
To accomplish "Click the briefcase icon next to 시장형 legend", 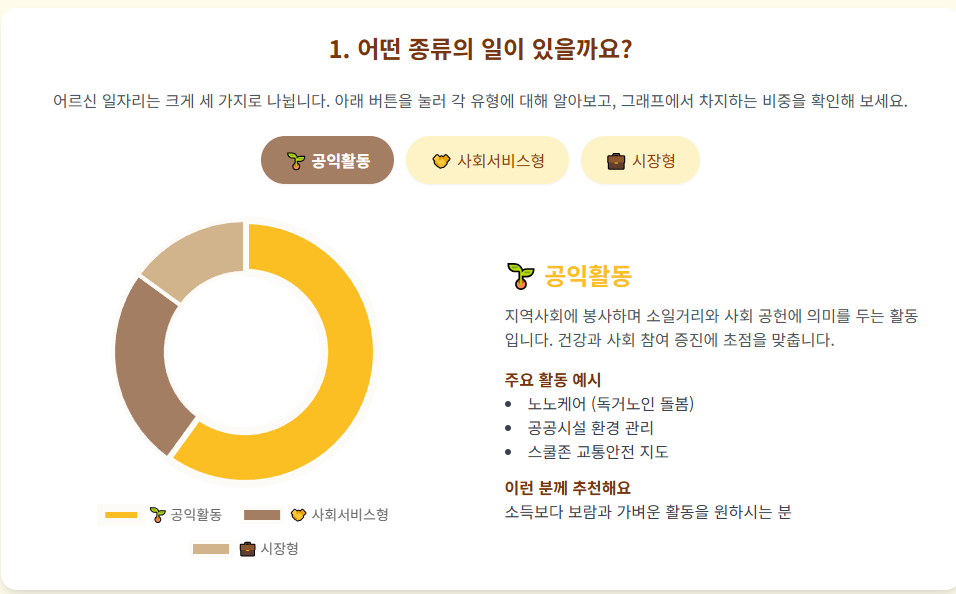I will (246, 549).
